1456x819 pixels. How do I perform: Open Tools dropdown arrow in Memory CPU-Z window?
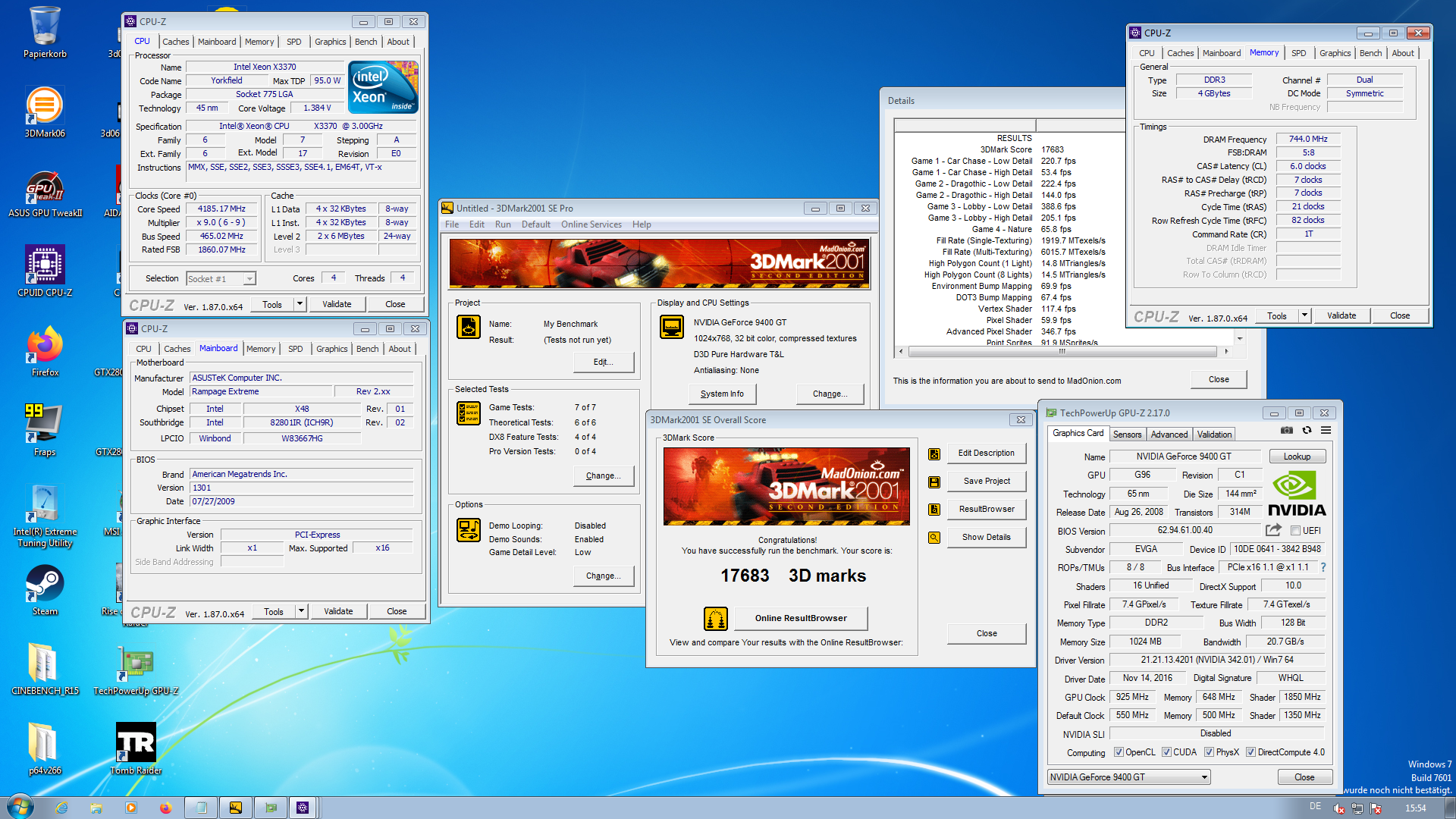(x=1304, y=315)
